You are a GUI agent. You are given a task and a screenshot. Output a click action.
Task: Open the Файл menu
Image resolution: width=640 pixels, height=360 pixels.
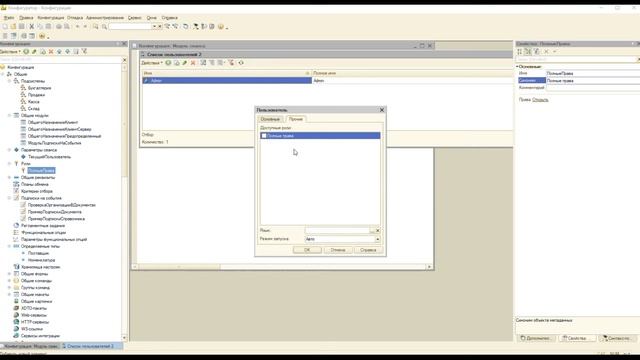[9, 18]
